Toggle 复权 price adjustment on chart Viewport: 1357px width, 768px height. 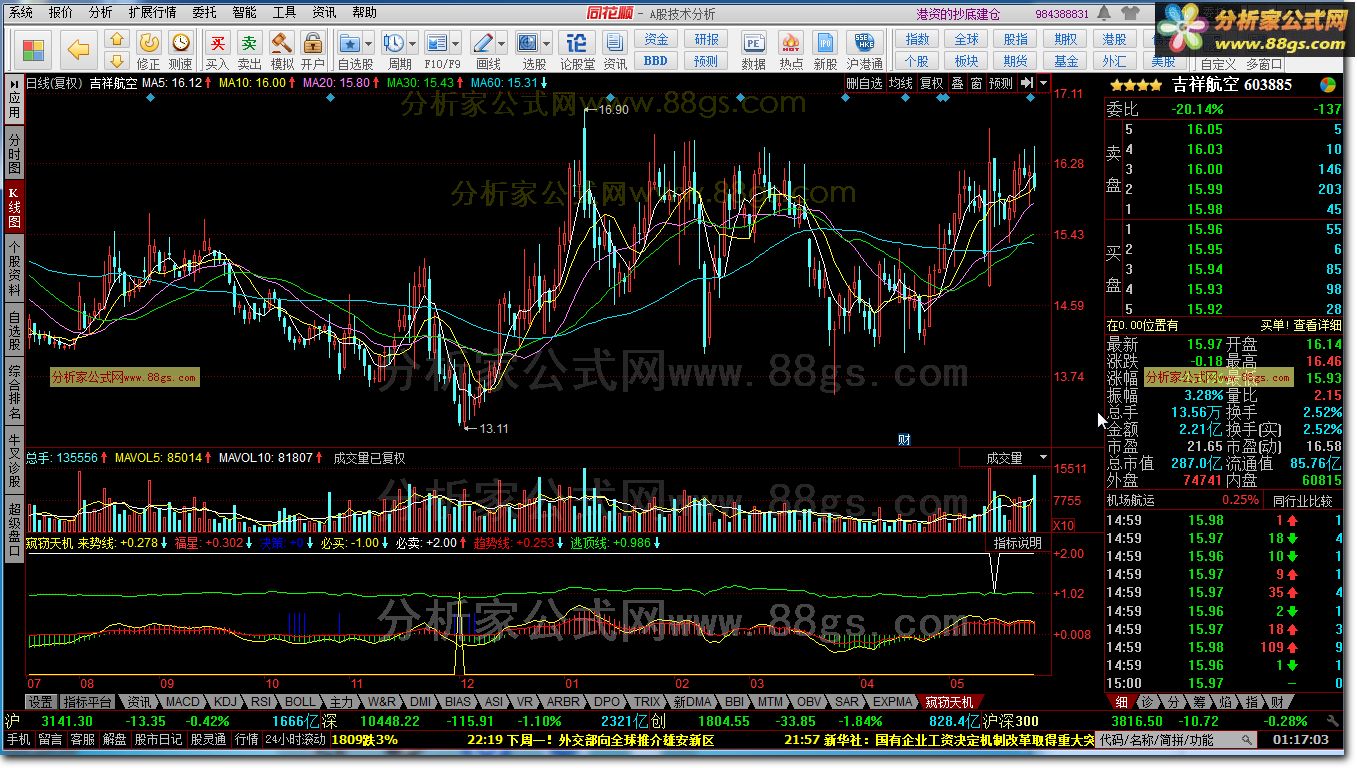(931, 84)
